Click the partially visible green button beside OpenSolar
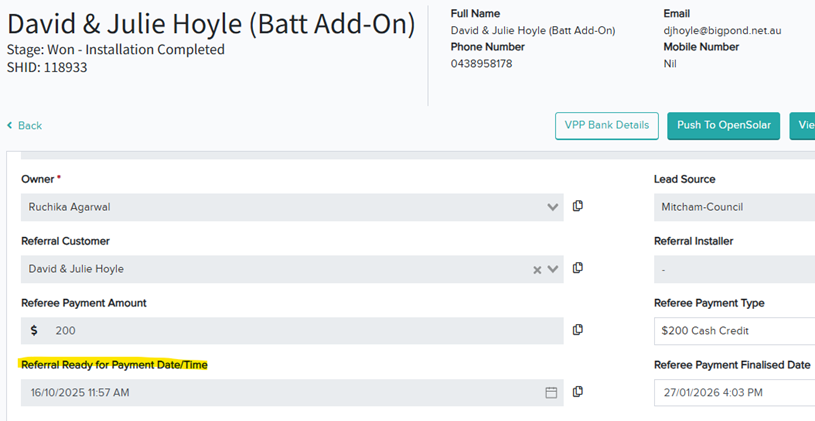The image size is (815, 421). pyautogui.click(x=803, y=125)
